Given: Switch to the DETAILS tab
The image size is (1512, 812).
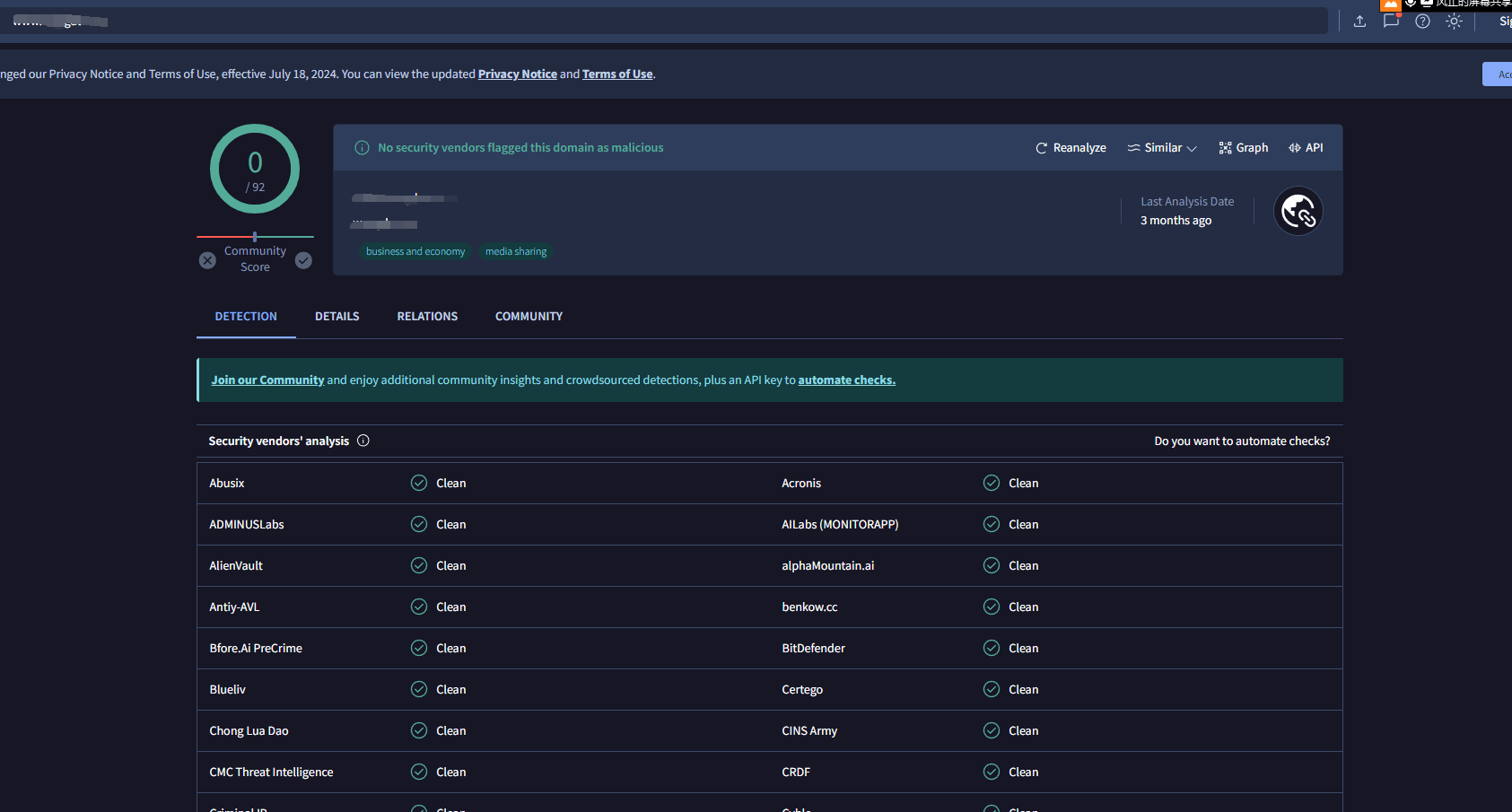Looking at the screenshot, I should (337, 317).
